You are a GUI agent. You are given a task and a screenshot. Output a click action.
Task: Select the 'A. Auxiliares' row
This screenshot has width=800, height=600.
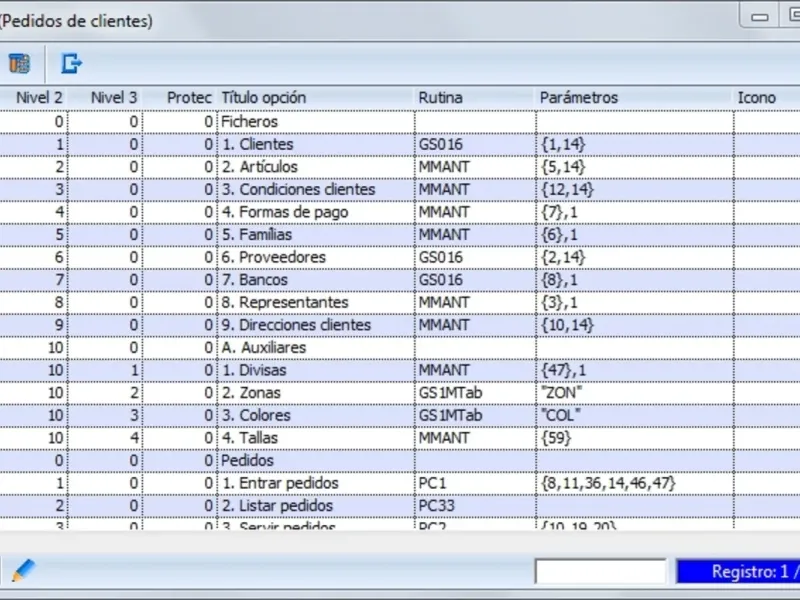pos(400,347)
